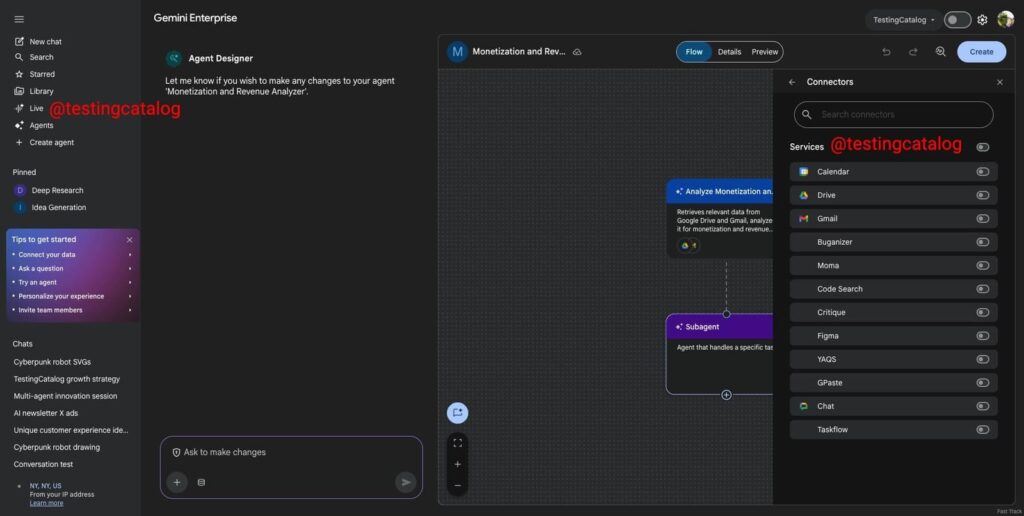
Task: Open pinned Deep Research agent
Action: tap(57, 191)
